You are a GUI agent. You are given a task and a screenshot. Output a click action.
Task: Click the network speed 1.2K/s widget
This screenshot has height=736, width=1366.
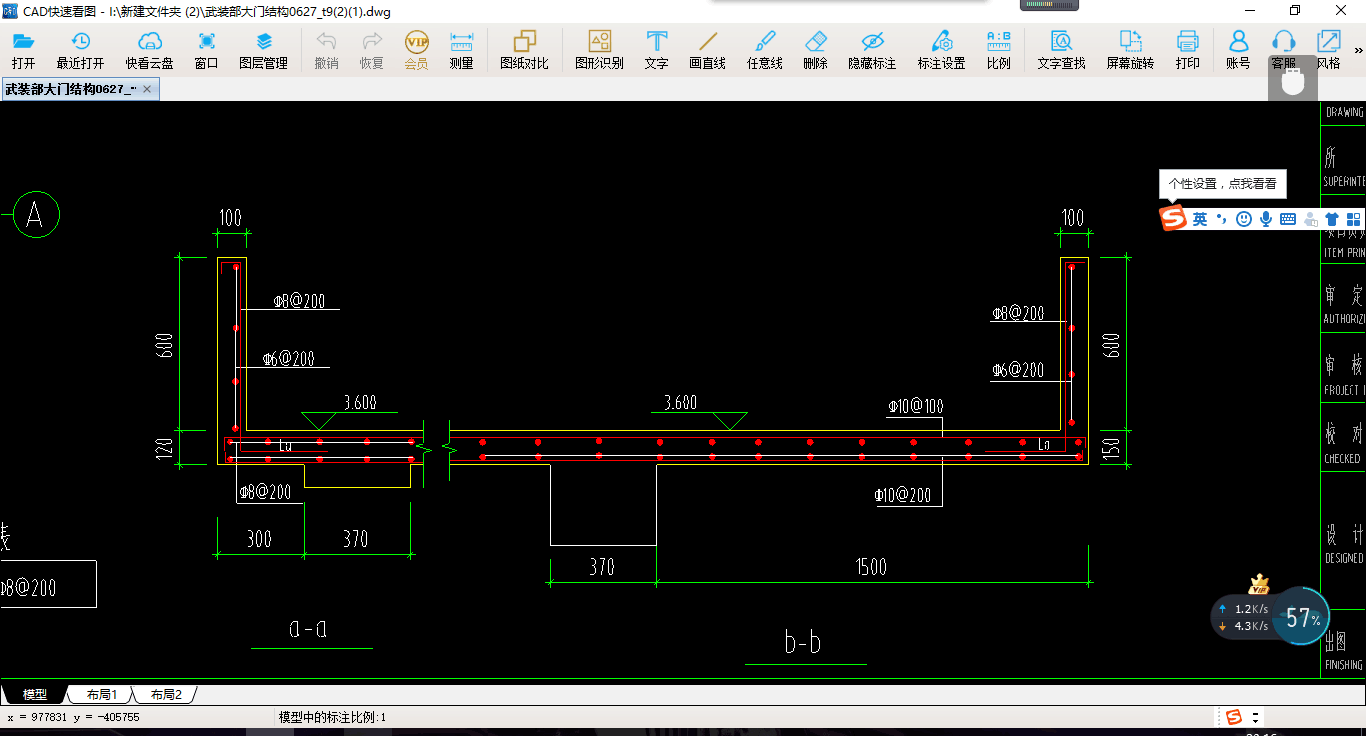(x=1243, y=617)
